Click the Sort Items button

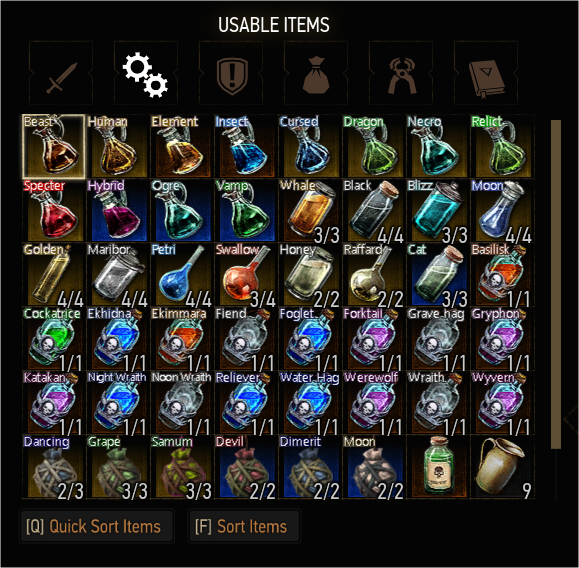244,526
